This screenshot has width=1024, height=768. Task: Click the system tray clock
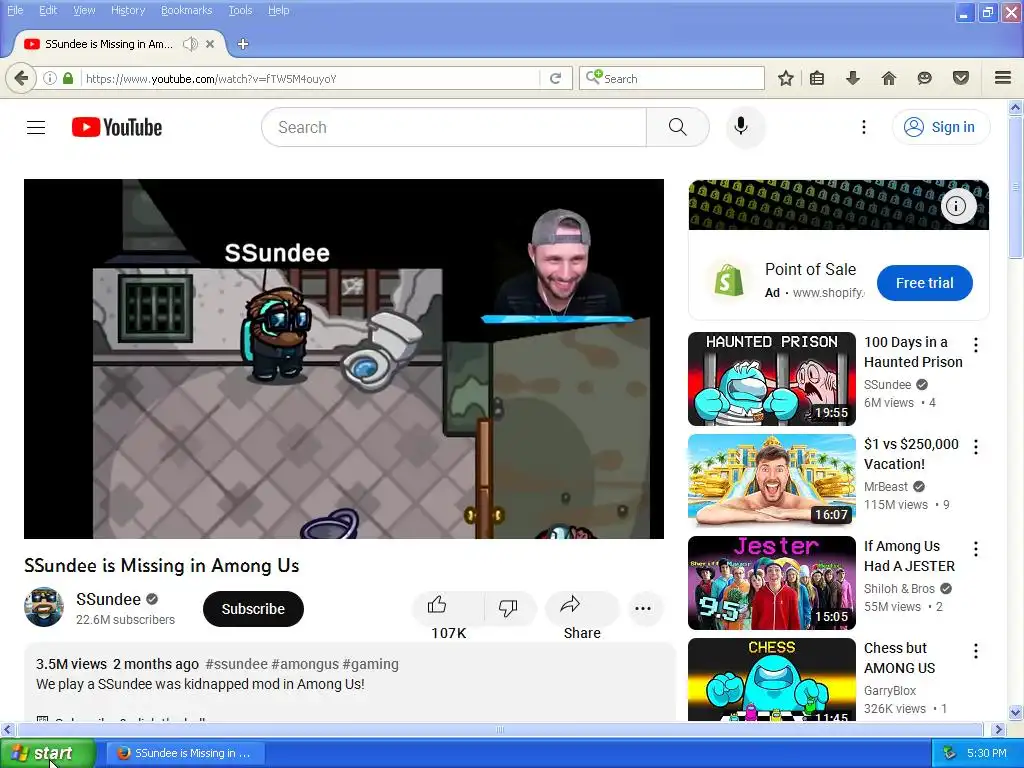(x=986, y=753)
